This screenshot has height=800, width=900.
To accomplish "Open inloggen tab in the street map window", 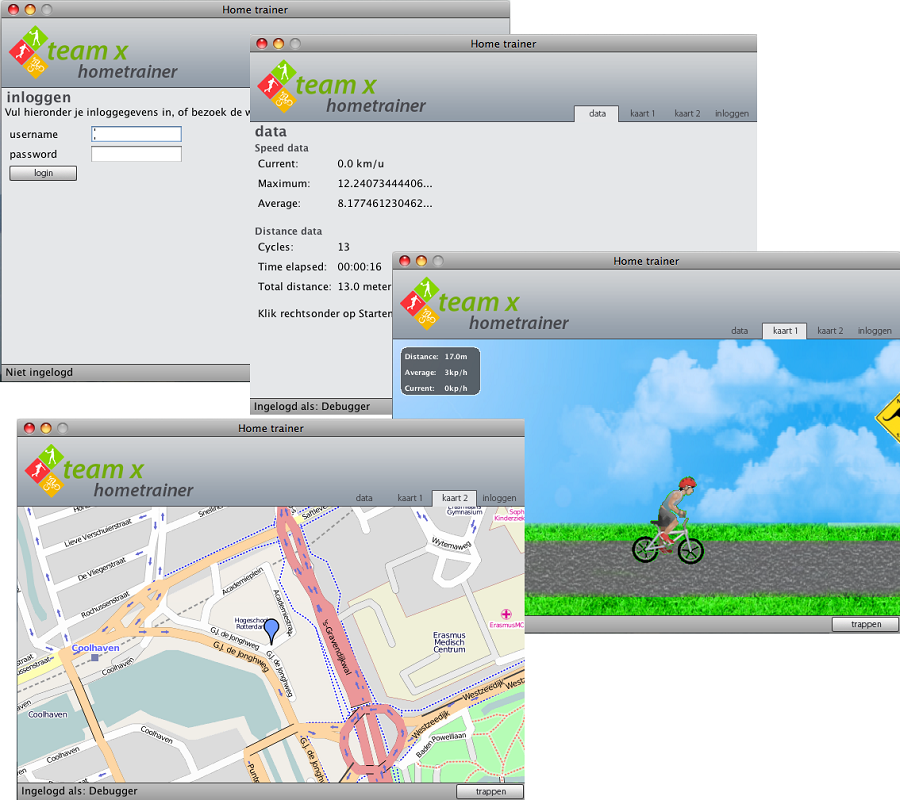I will (499, 498).
